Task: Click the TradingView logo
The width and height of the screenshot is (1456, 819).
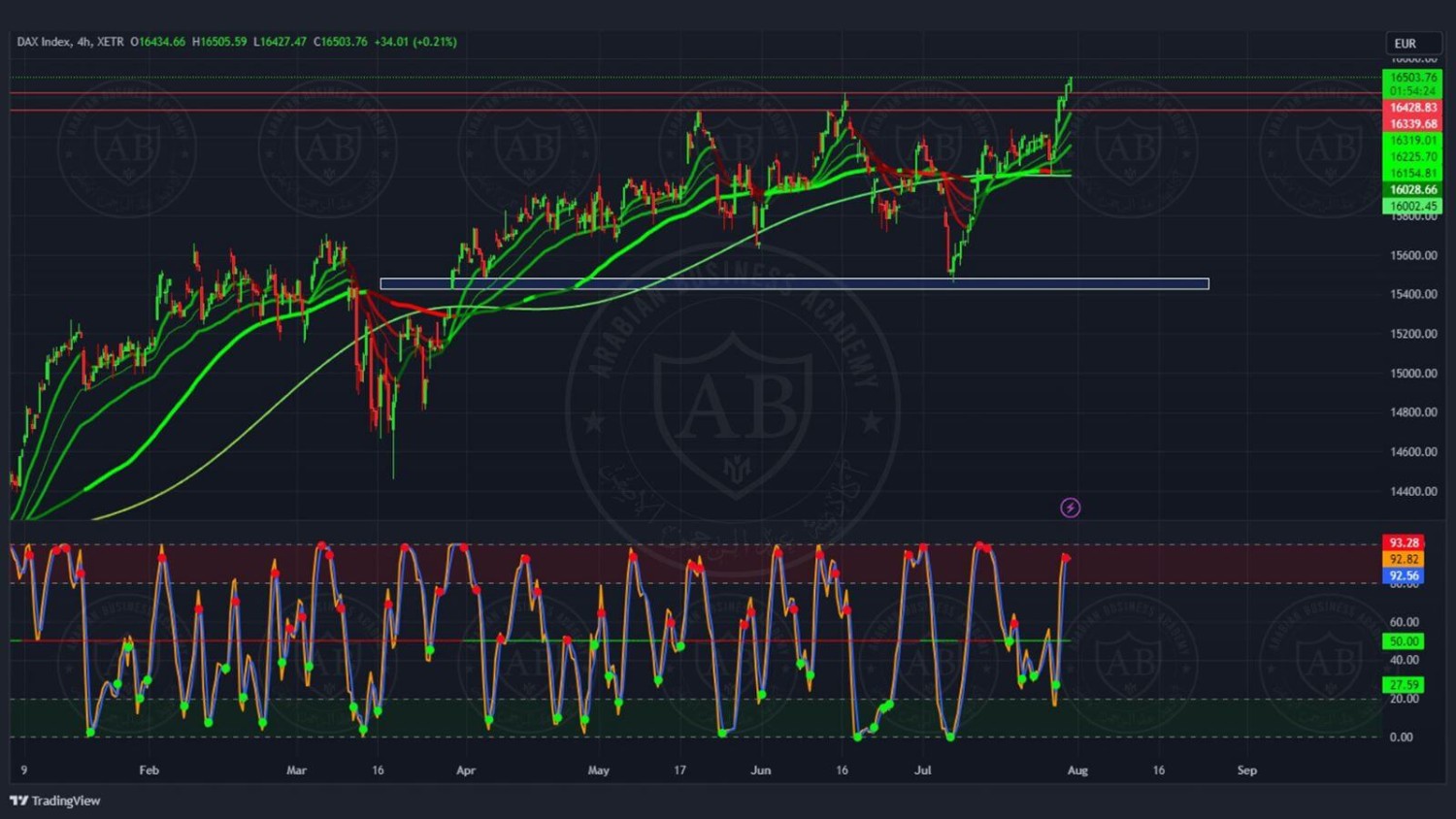Action: pos(55,801)
